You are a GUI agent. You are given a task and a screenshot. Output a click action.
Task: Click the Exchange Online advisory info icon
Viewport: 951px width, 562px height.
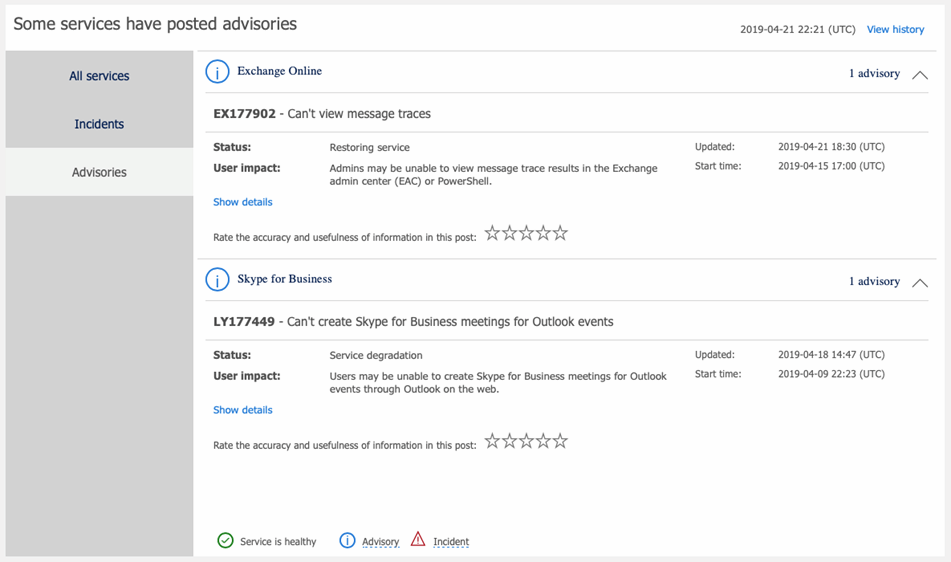point(217,72)
